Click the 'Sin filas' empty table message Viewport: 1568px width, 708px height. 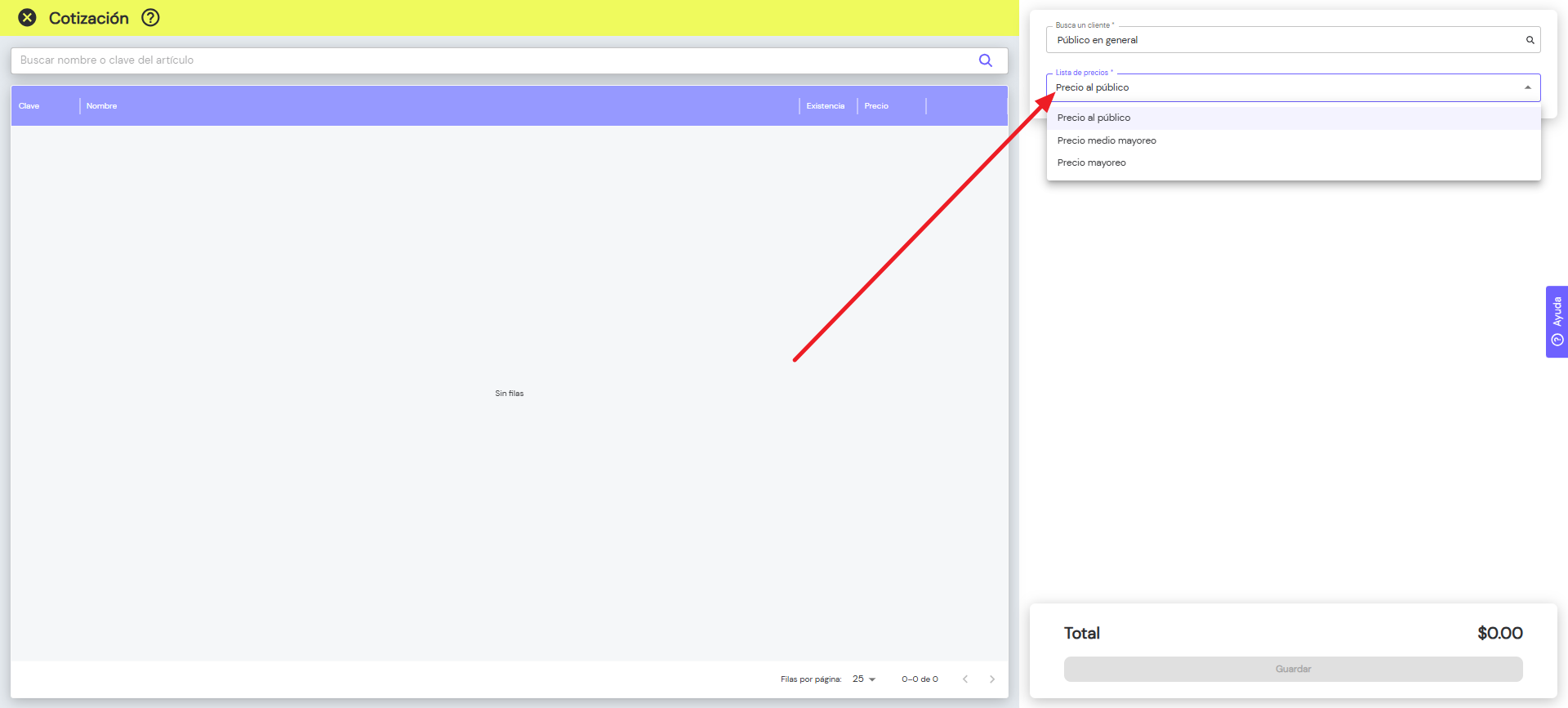pyautogui.click(x=510, y=394)
